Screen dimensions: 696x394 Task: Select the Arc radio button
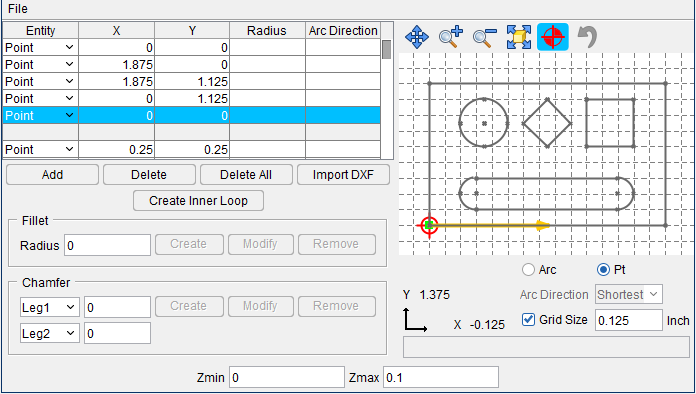pos(528,269)
